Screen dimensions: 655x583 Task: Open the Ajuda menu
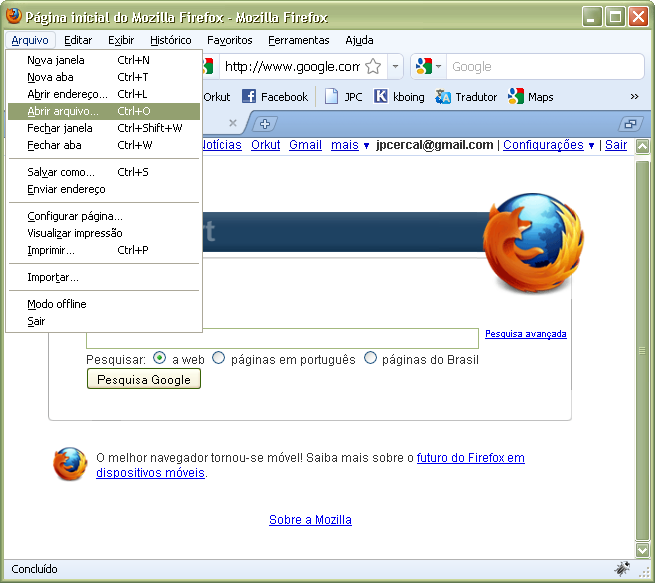(x=359, y=40)
